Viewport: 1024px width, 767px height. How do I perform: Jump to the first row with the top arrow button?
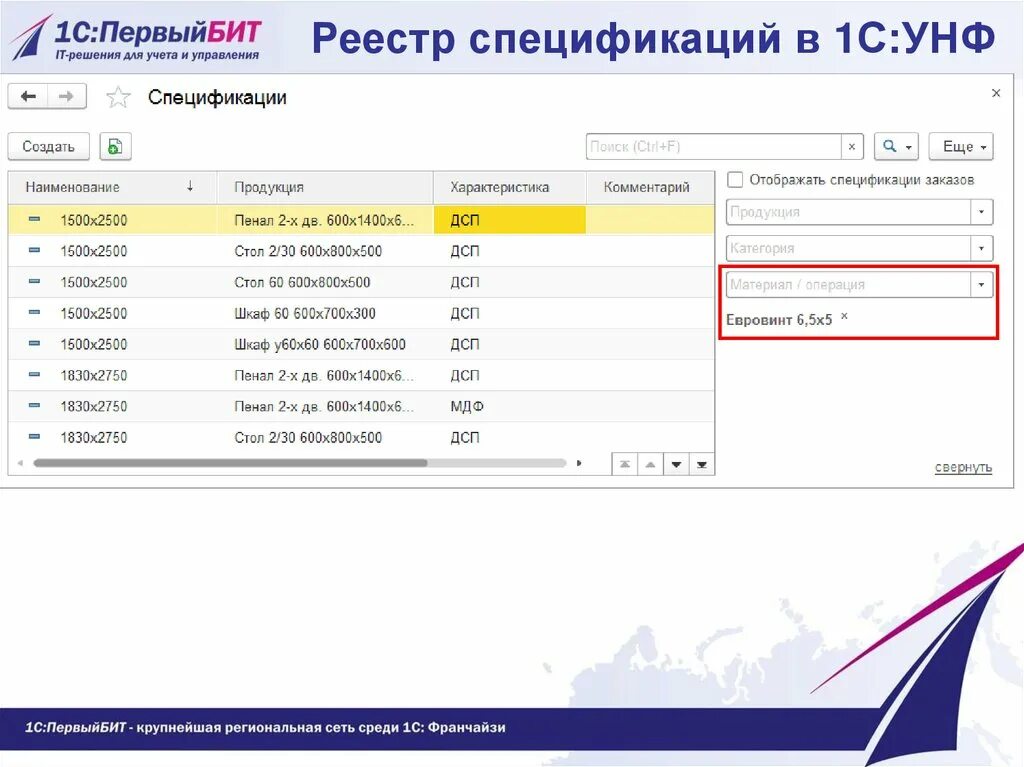625,465
